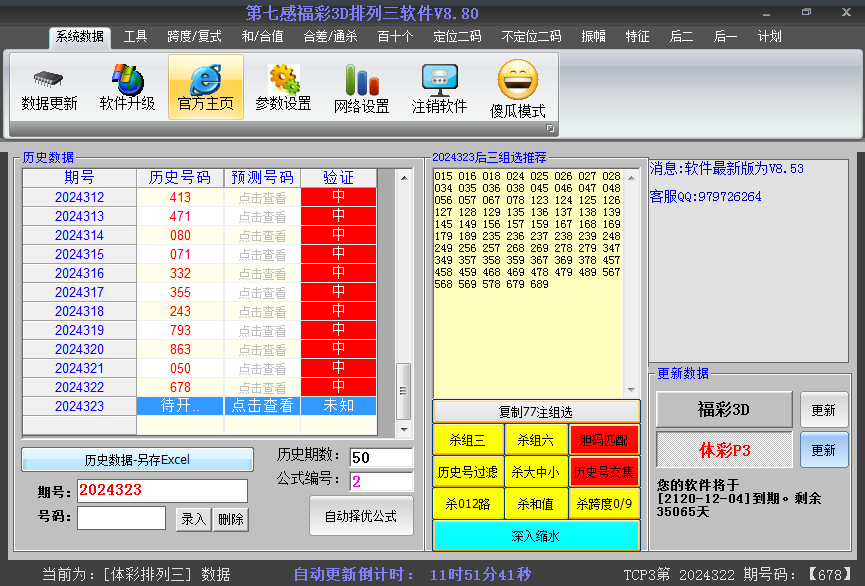Click 自动择优公式 button
This screenshot has height=586, width=865.
coord(361,516)
